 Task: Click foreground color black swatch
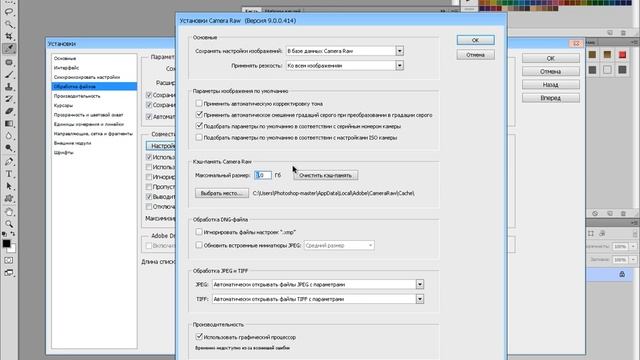click(6, 244)
